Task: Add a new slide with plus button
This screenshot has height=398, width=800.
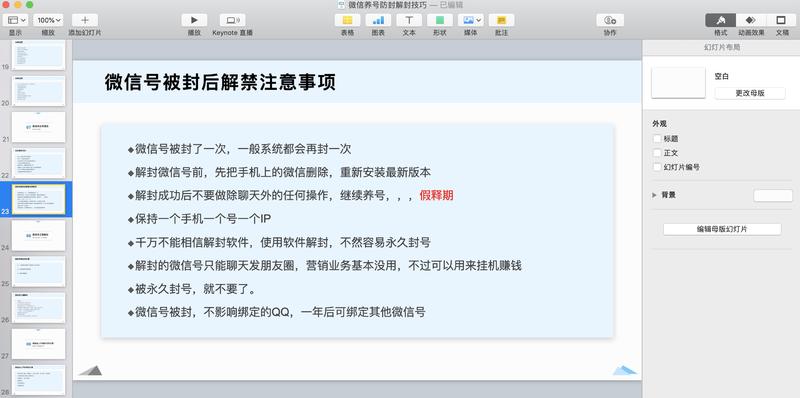Action: pos(85,20)
